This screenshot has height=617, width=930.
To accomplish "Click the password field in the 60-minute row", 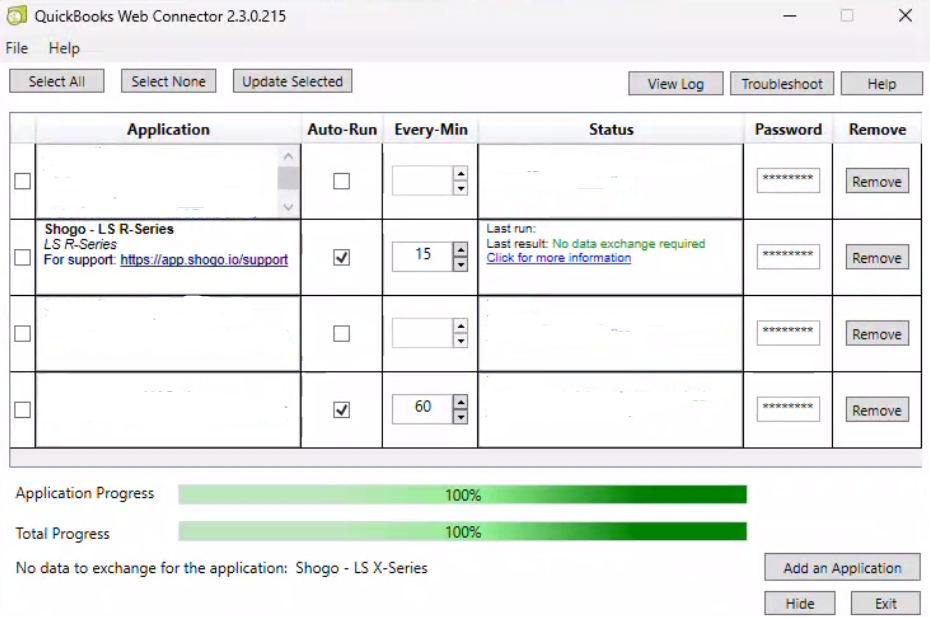I will 788,409.
